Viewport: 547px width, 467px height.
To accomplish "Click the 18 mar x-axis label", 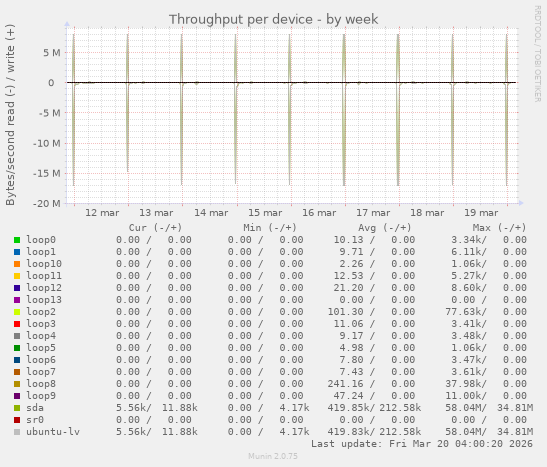I will pyautogui.click(x=427, y=213).
